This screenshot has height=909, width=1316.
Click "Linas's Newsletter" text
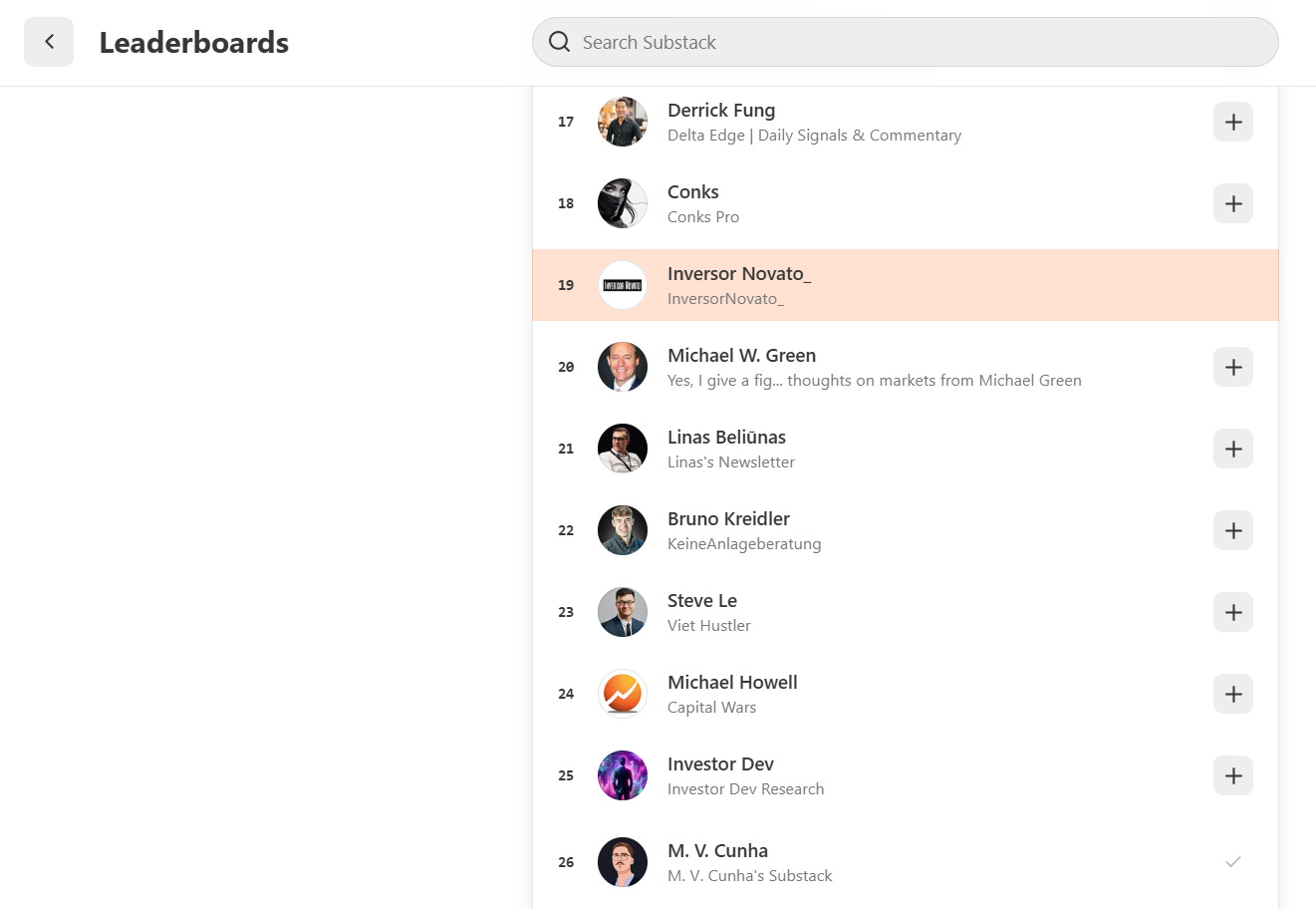click(731, 462)
